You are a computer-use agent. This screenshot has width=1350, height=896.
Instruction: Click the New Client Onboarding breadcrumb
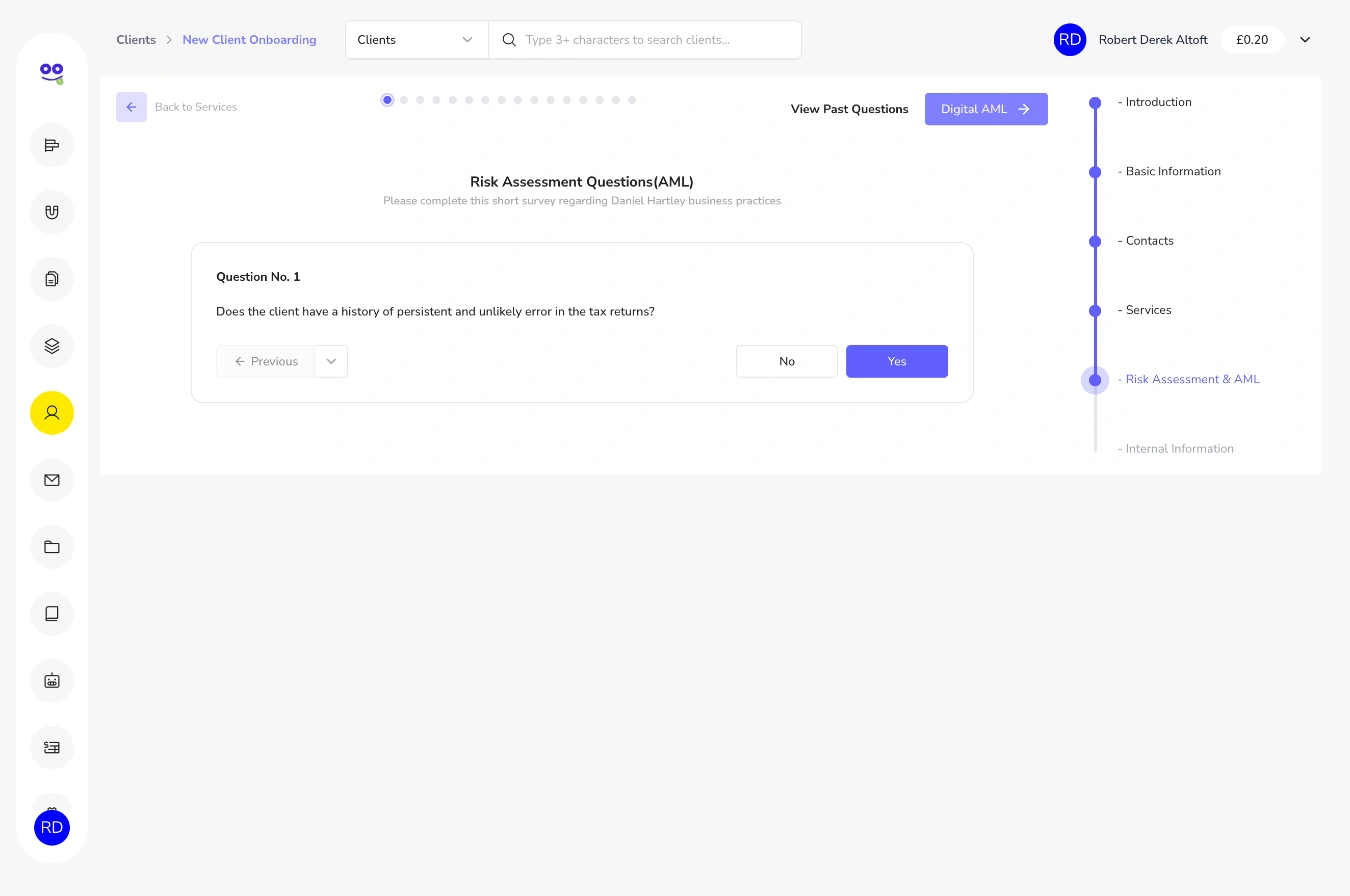249,40
